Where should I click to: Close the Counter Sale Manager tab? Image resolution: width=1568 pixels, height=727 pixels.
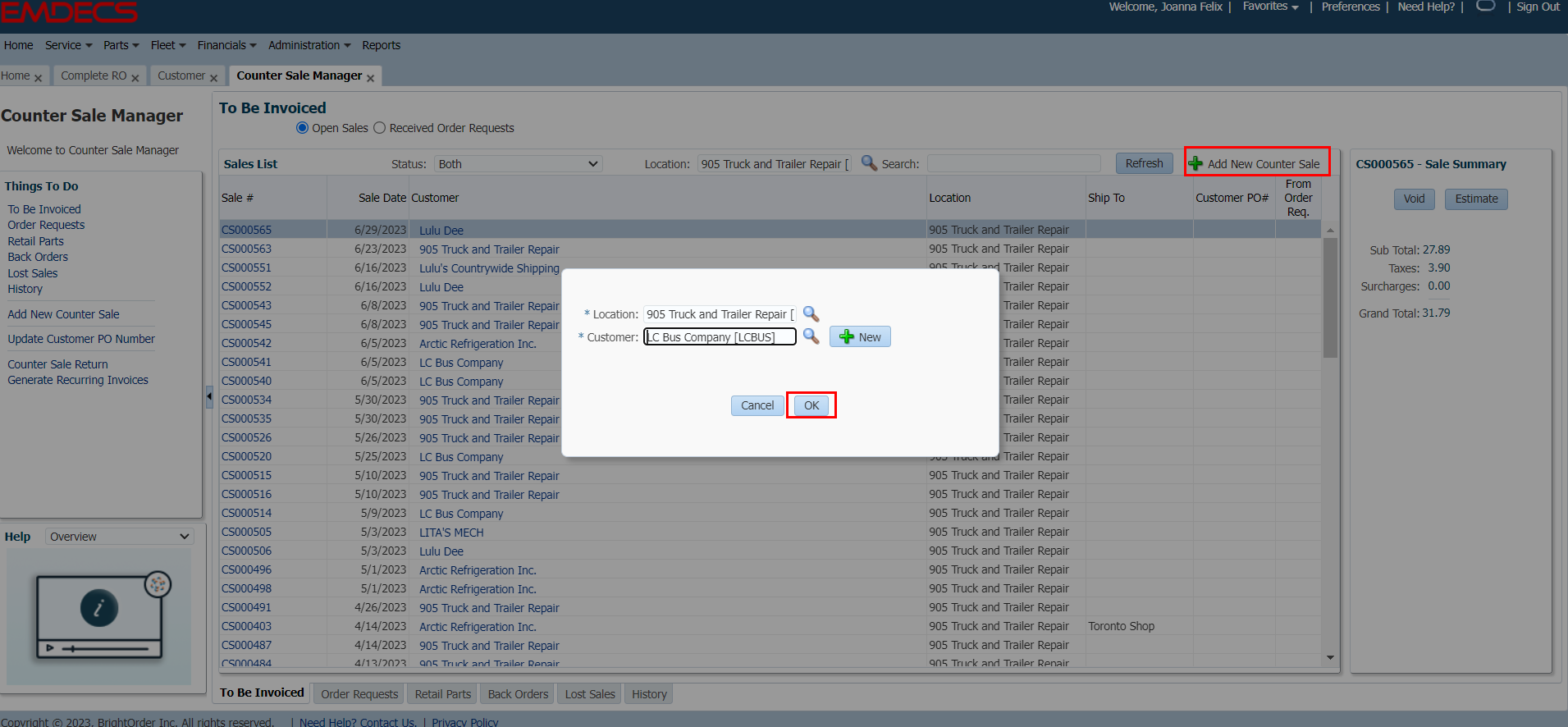(370, 78)
